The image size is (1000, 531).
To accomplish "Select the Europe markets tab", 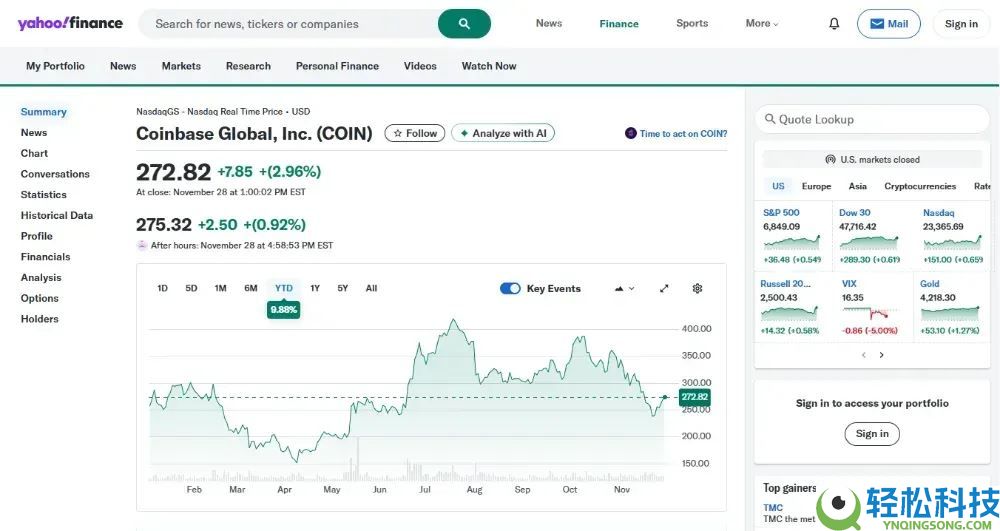I will coord(816,186).
